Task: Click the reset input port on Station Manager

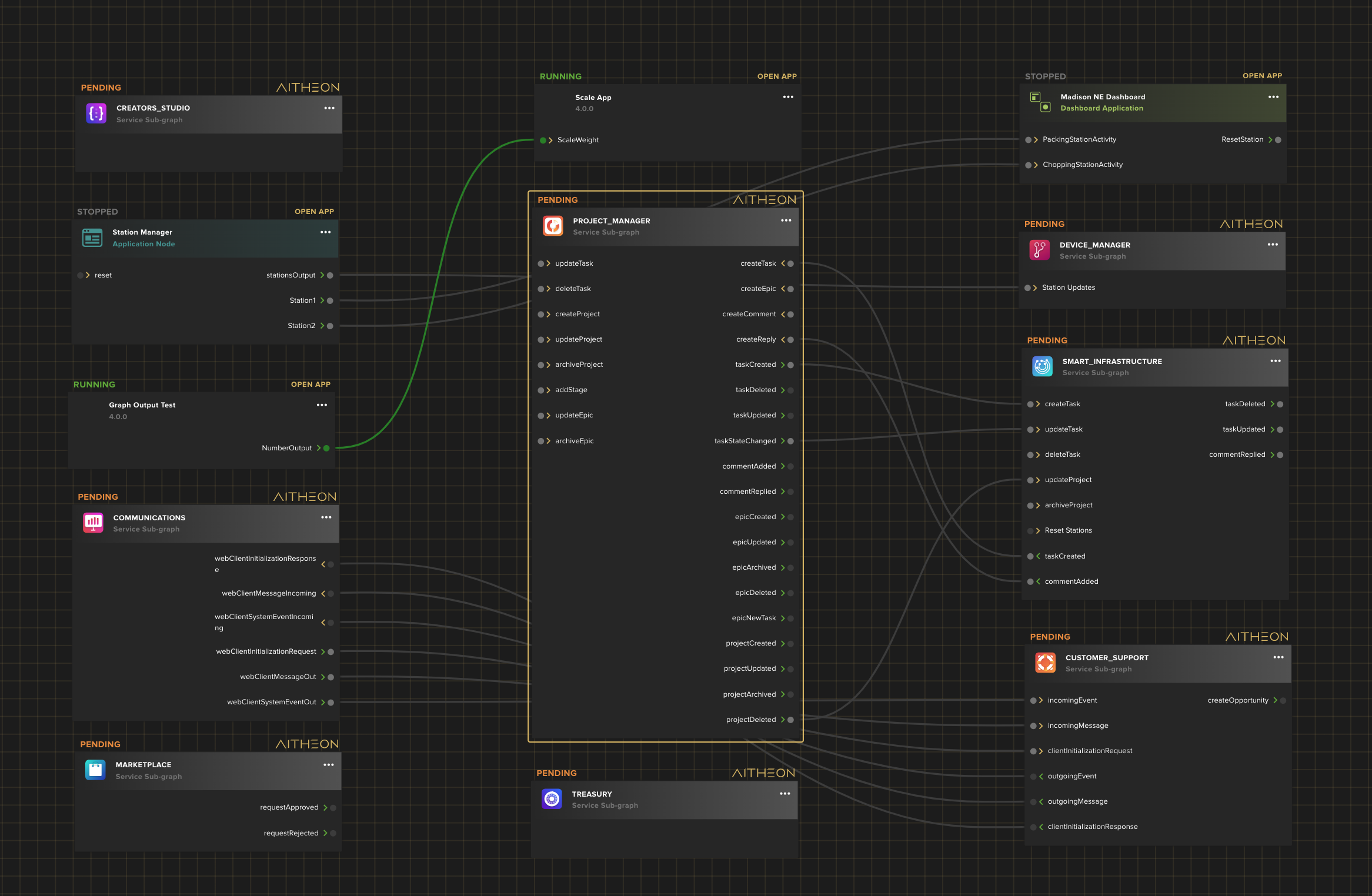Action: tap(81, 275)
